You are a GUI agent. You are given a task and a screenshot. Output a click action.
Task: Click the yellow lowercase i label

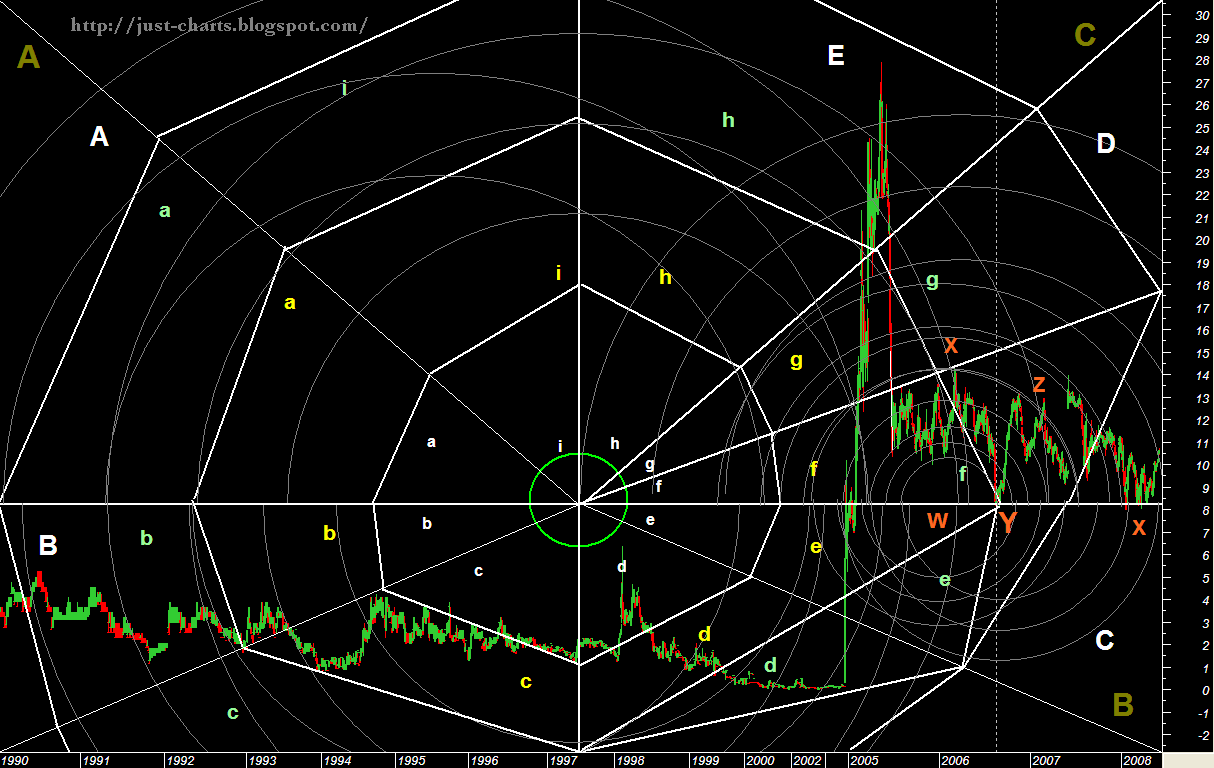(559, 272)
